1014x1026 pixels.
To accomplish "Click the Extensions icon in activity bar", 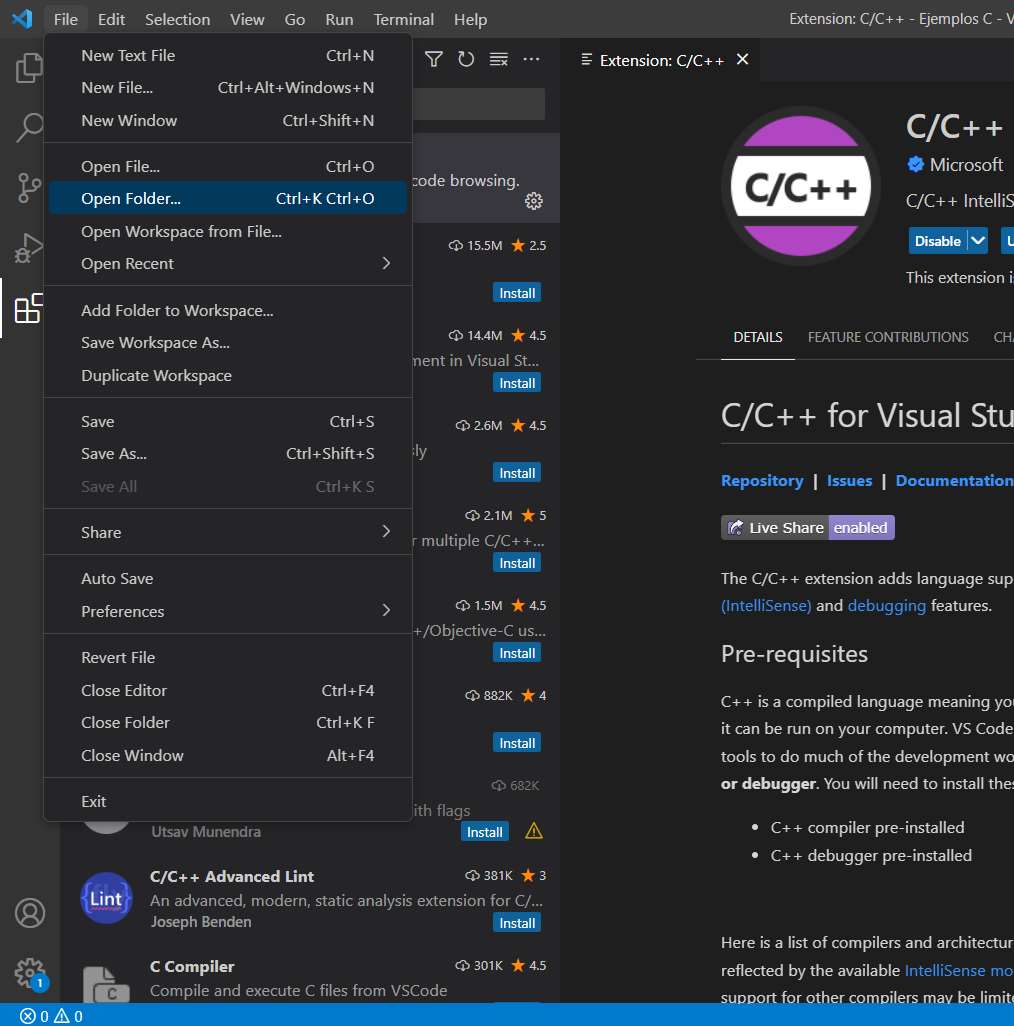I will [x=29, y=308].
